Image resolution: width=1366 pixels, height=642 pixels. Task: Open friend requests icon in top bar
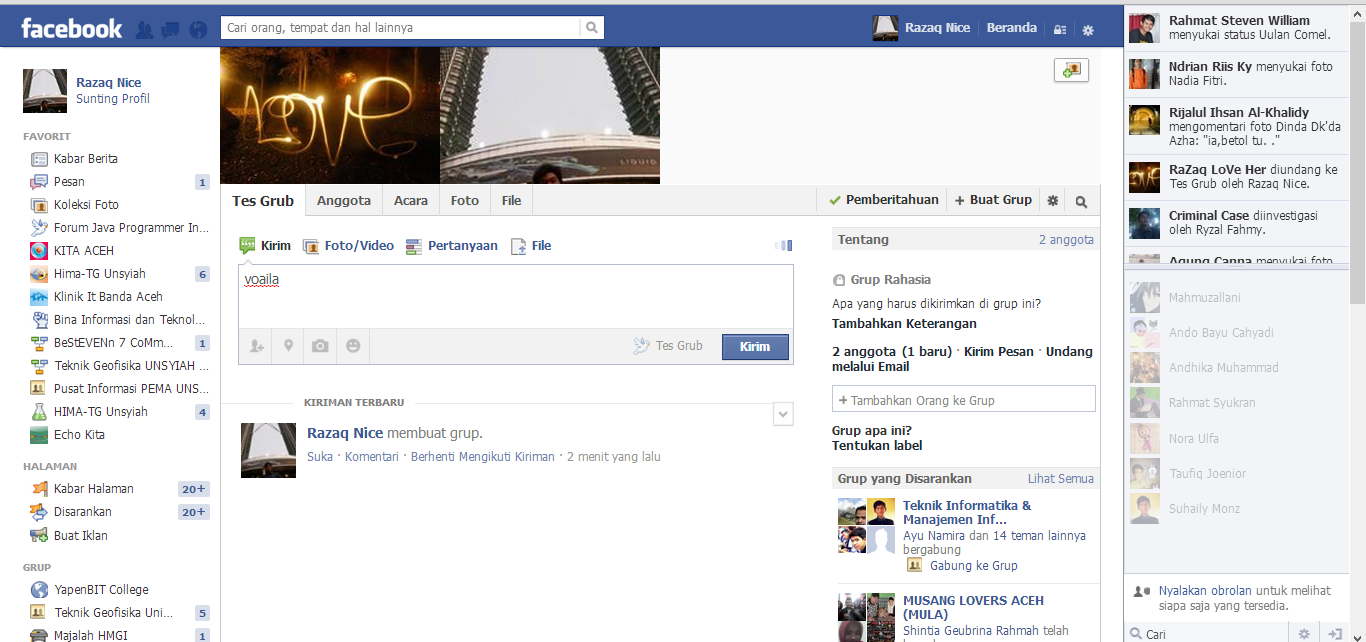tap(144, 30)
